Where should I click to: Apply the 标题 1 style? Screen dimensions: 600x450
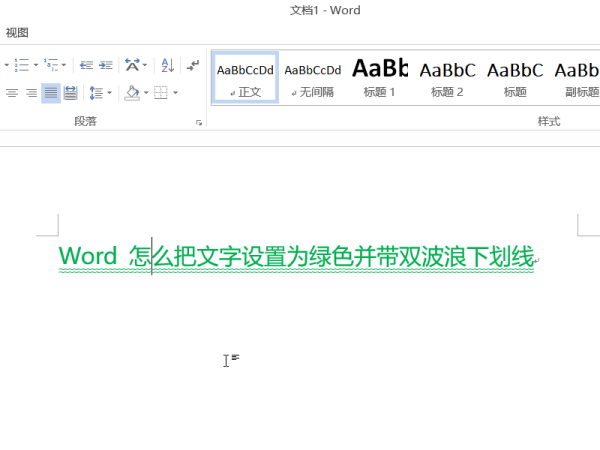pyautogui.click(x=380, y=78)
